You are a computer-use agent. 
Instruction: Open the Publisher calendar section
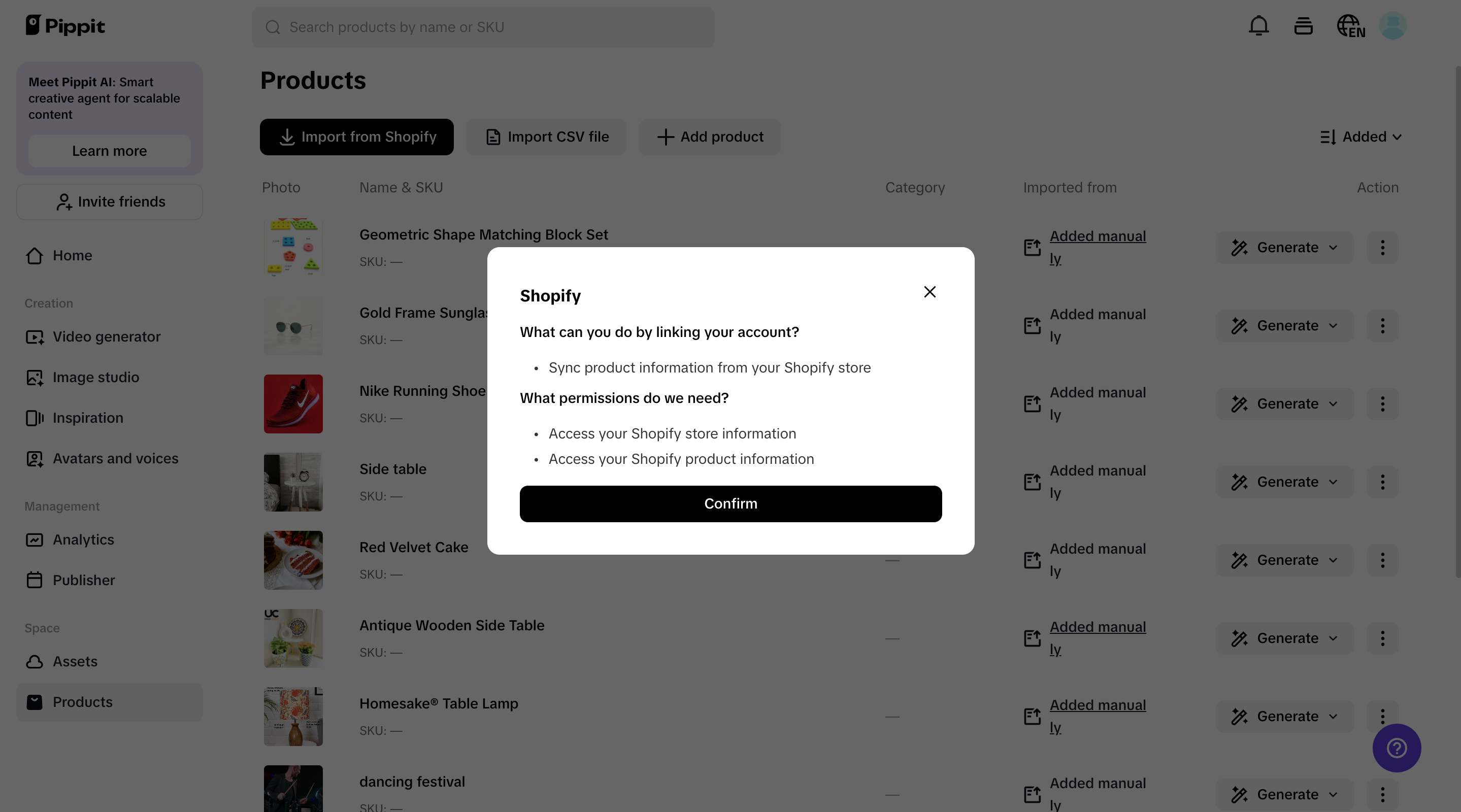[x=84, y=580]
